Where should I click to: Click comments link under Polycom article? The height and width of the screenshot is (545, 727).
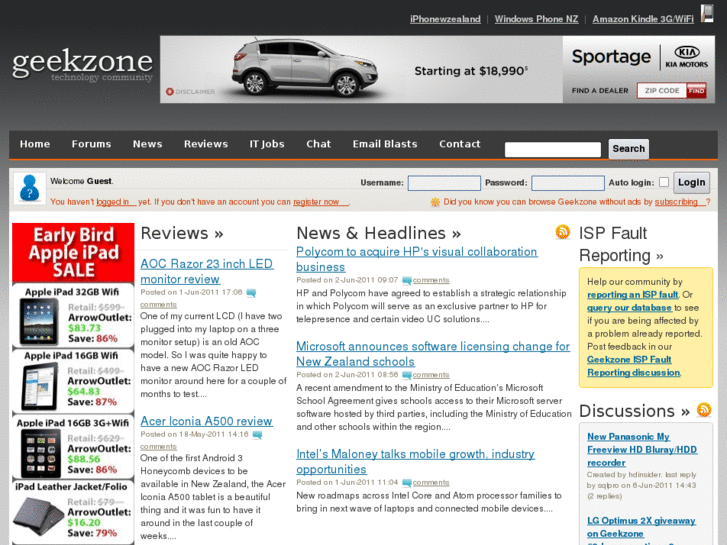[x=431, y=280]
